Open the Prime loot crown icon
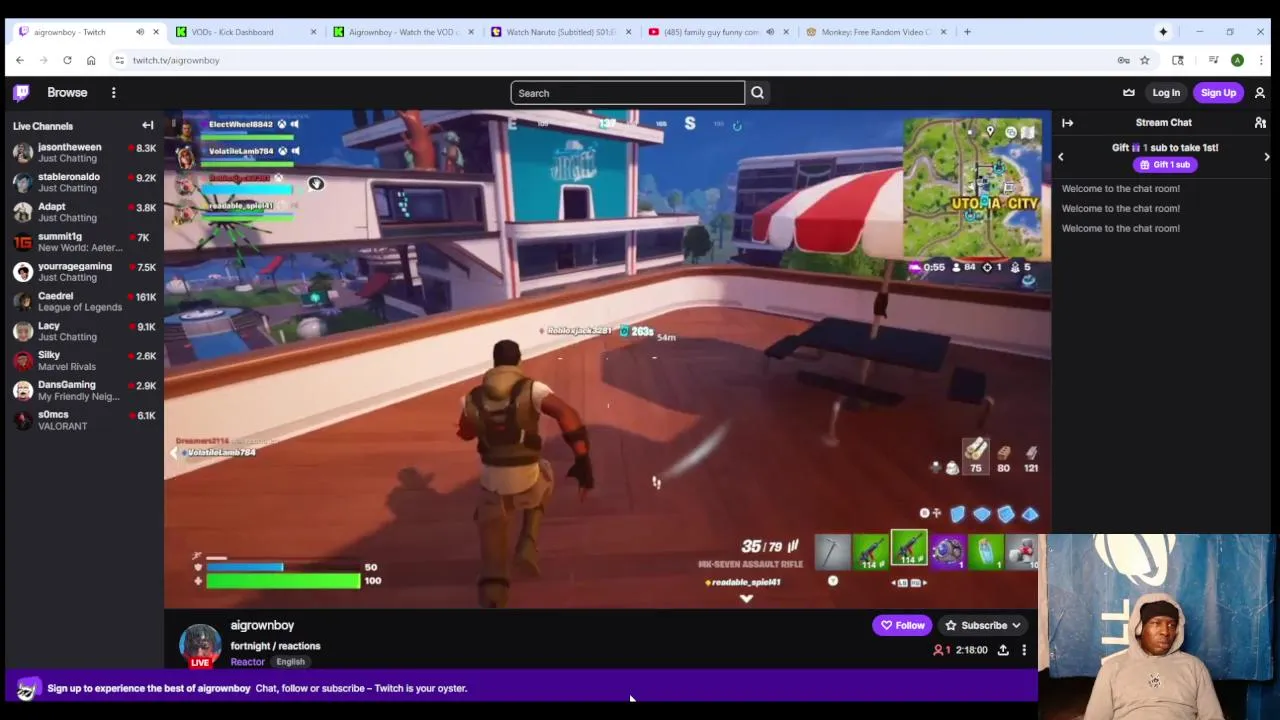Screen dimensions: 1280x720 click(x=1129, y=93)
